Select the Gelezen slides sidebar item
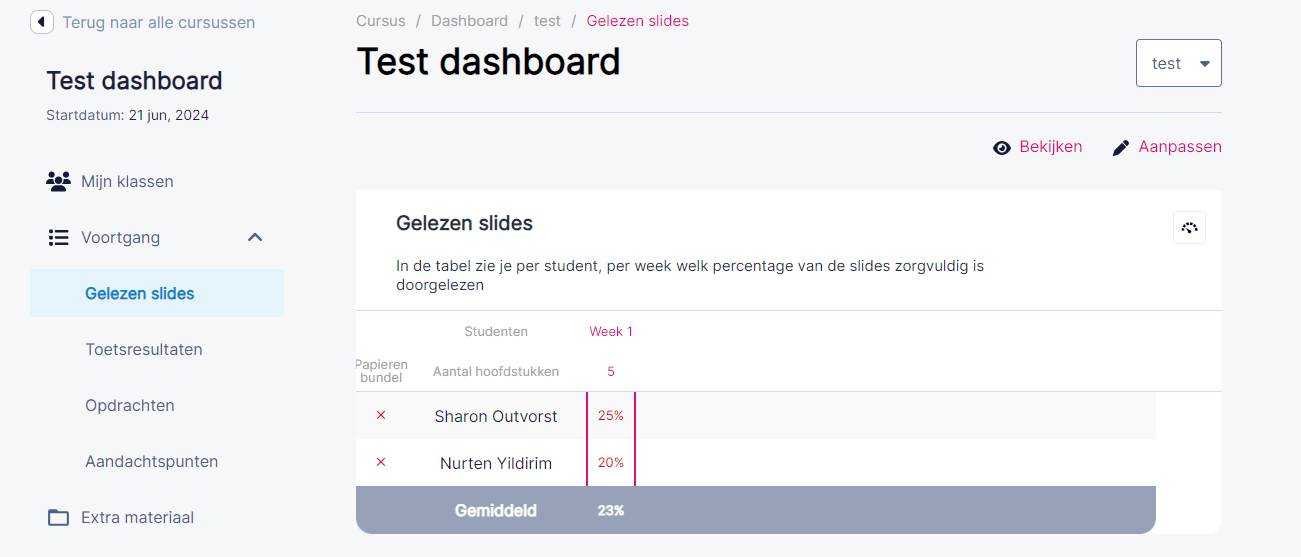This screenshot has width=1301, height=557. [157, 293]
